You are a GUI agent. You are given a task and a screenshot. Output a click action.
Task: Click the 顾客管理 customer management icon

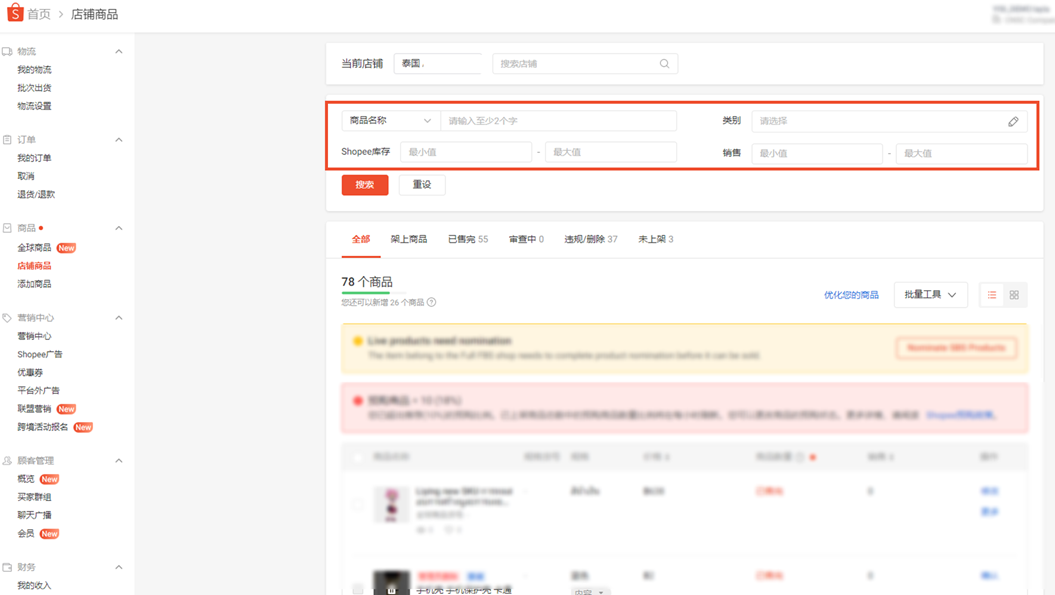click(x=9, y=460)
